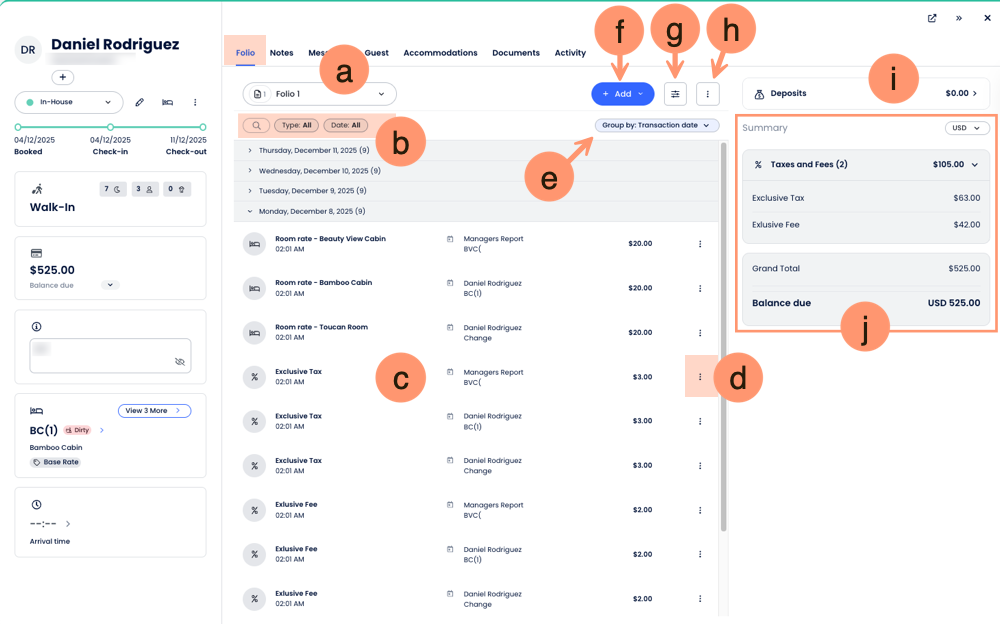Open the Accommodations tab
This screenshot has height=624, width=1000.
point(440,53)
